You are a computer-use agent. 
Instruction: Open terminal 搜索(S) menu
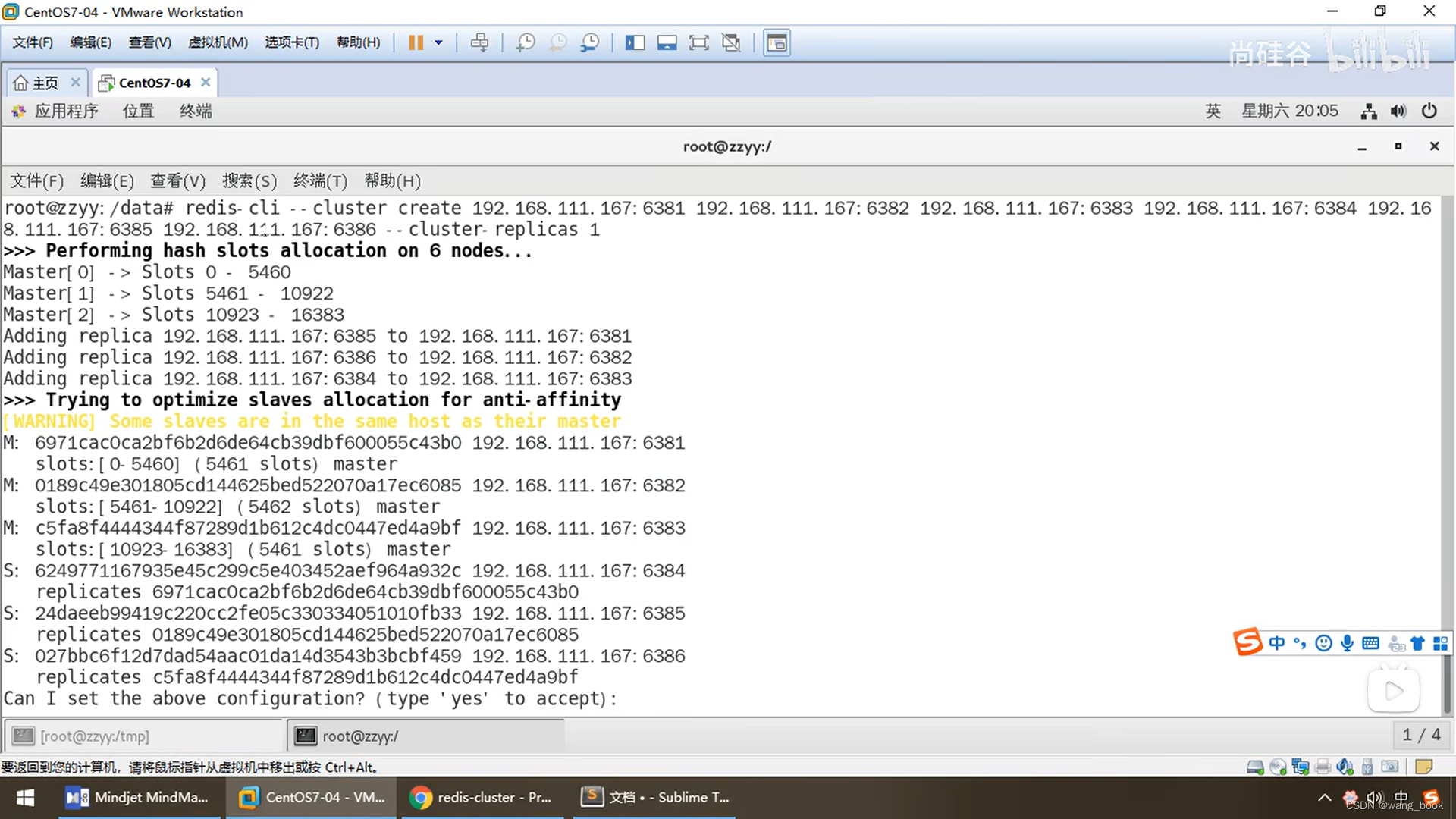coord(249,180)
